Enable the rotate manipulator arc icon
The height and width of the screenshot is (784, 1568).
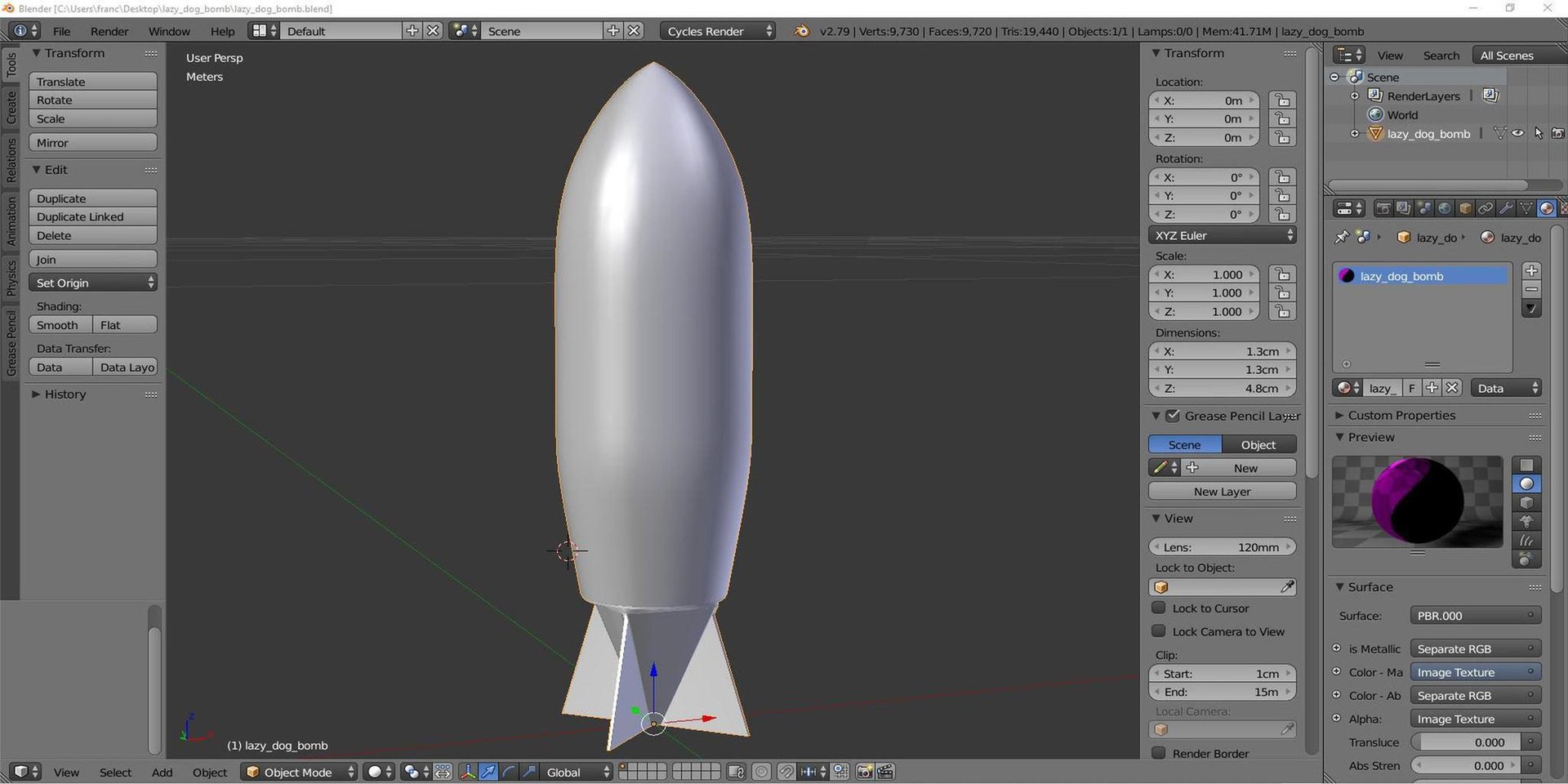[x=509, y=772]
